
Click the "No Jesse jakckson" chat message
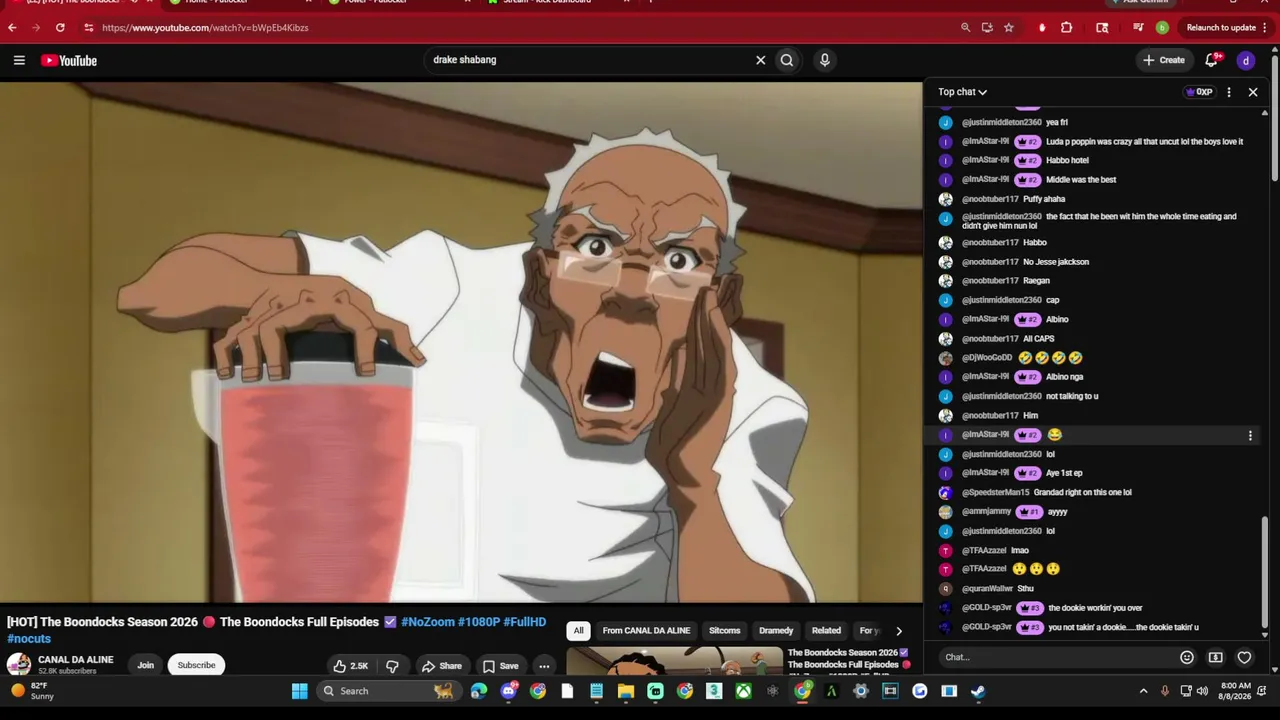(1056, 262)
